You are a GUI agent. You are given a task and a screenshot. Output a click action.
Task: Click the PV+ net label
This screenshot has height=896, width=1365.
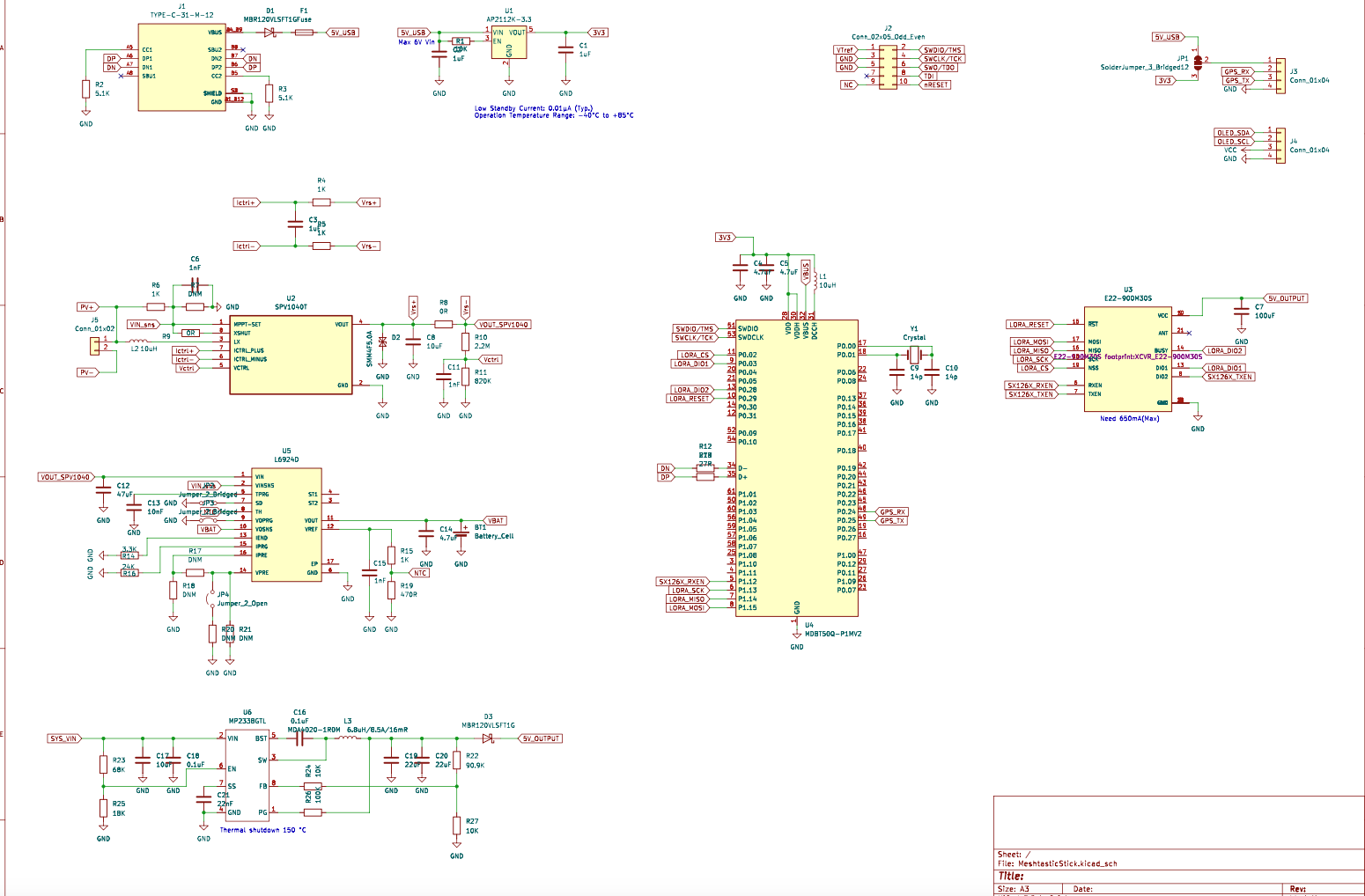(x=87, y=307)
